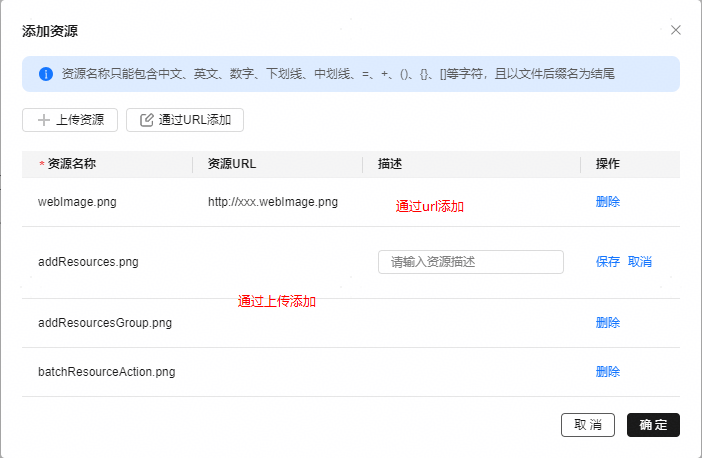Select the addResourcesGroup.png file name
The width and height of the screenshot is (702, 458).
(x=105, y=322)
